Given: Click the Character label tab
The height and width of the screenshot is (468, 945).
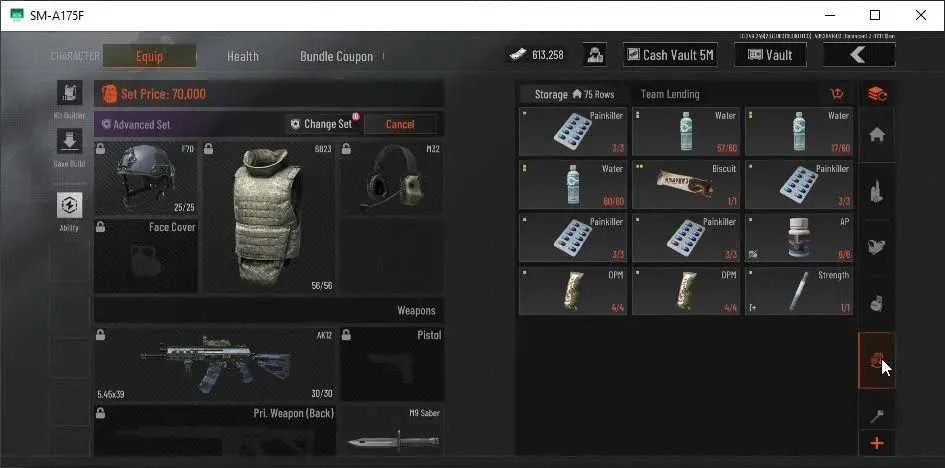Looking at the screenshot, I should pos(75,56).
